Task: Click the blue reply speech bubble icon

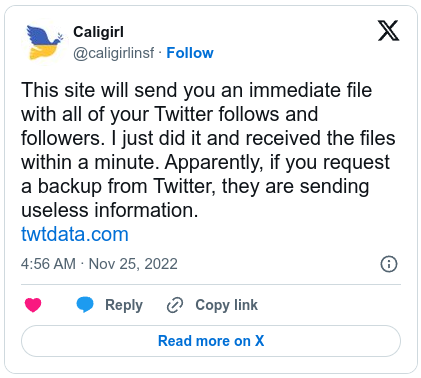Action: tap(85, 305)
